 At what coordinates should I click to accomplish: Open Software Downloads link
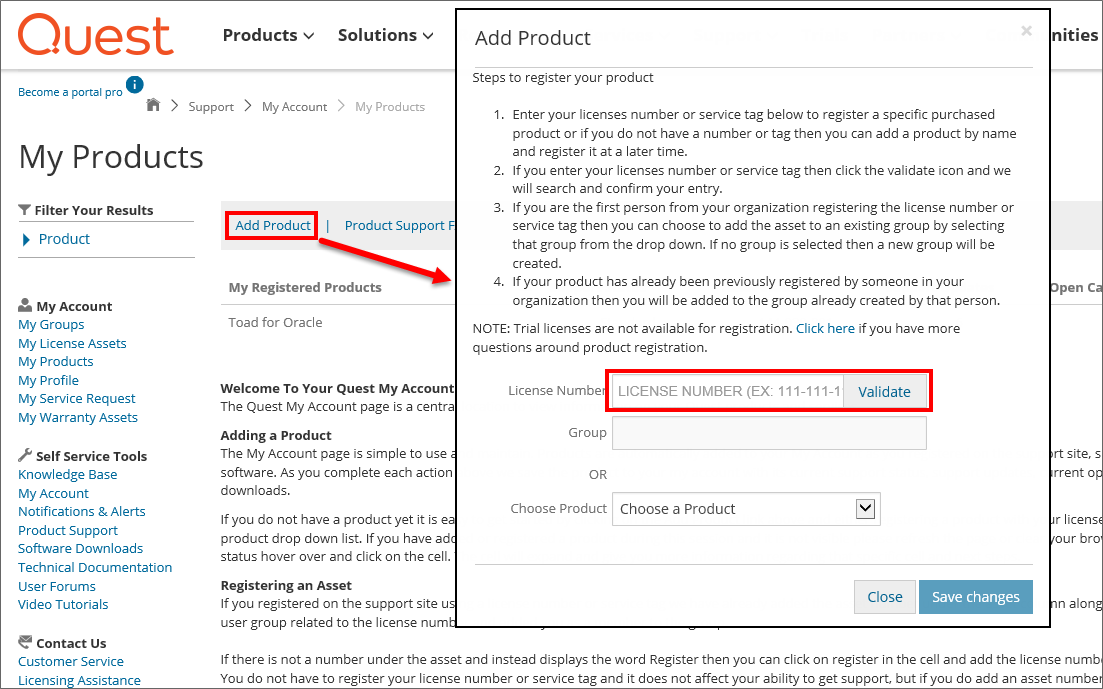point(80,548)
